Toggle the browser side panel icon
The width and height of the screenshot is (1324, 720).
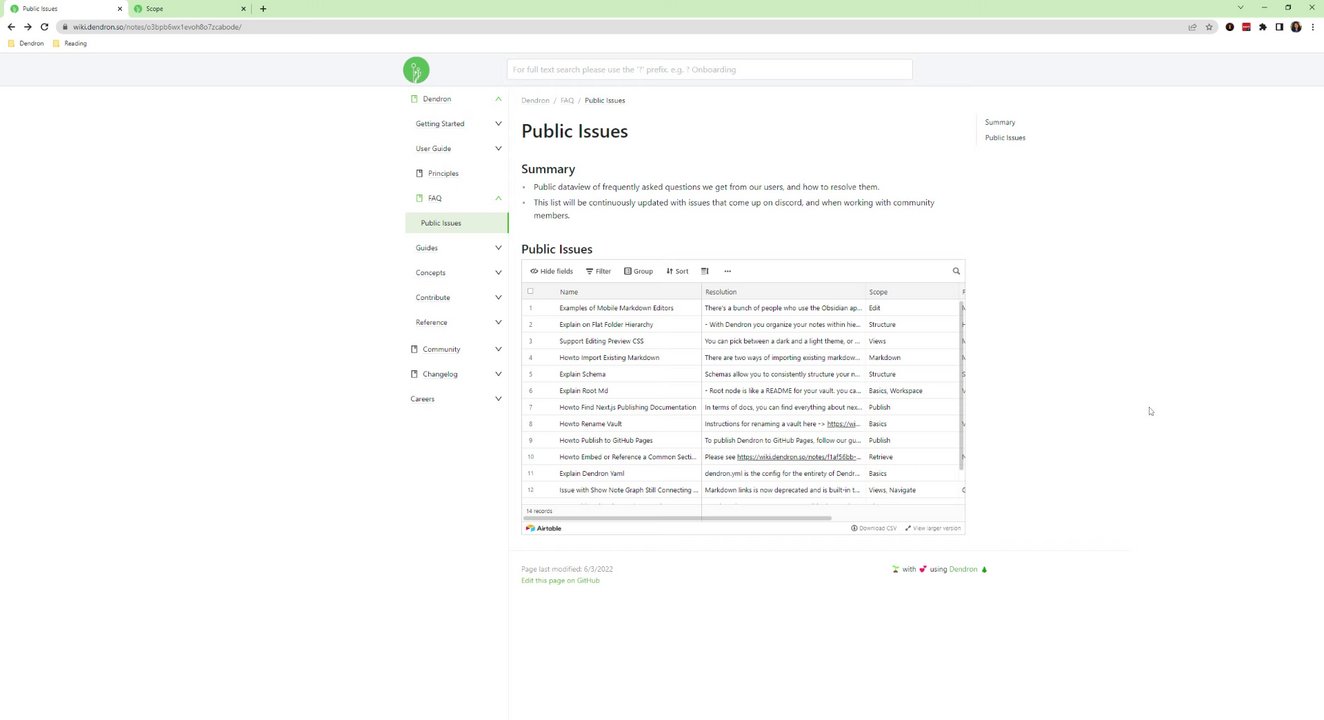[x=1279, y=27]
